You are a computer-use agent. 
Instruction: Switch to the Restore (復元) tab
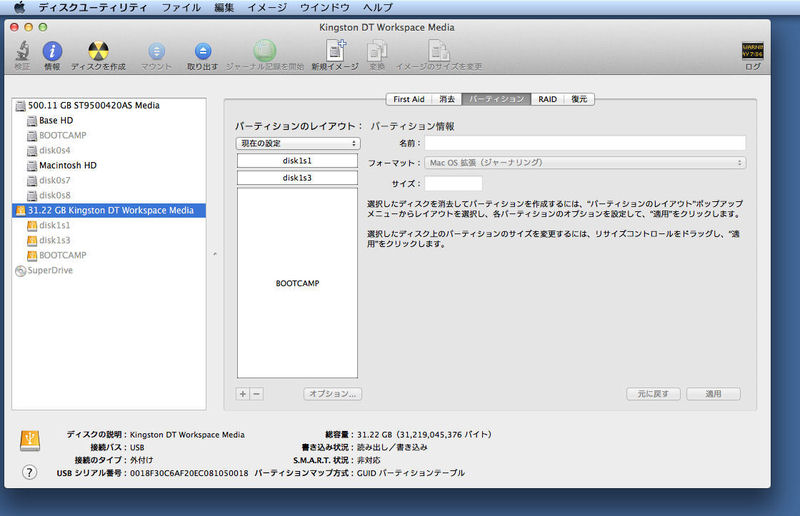(579, 99)
